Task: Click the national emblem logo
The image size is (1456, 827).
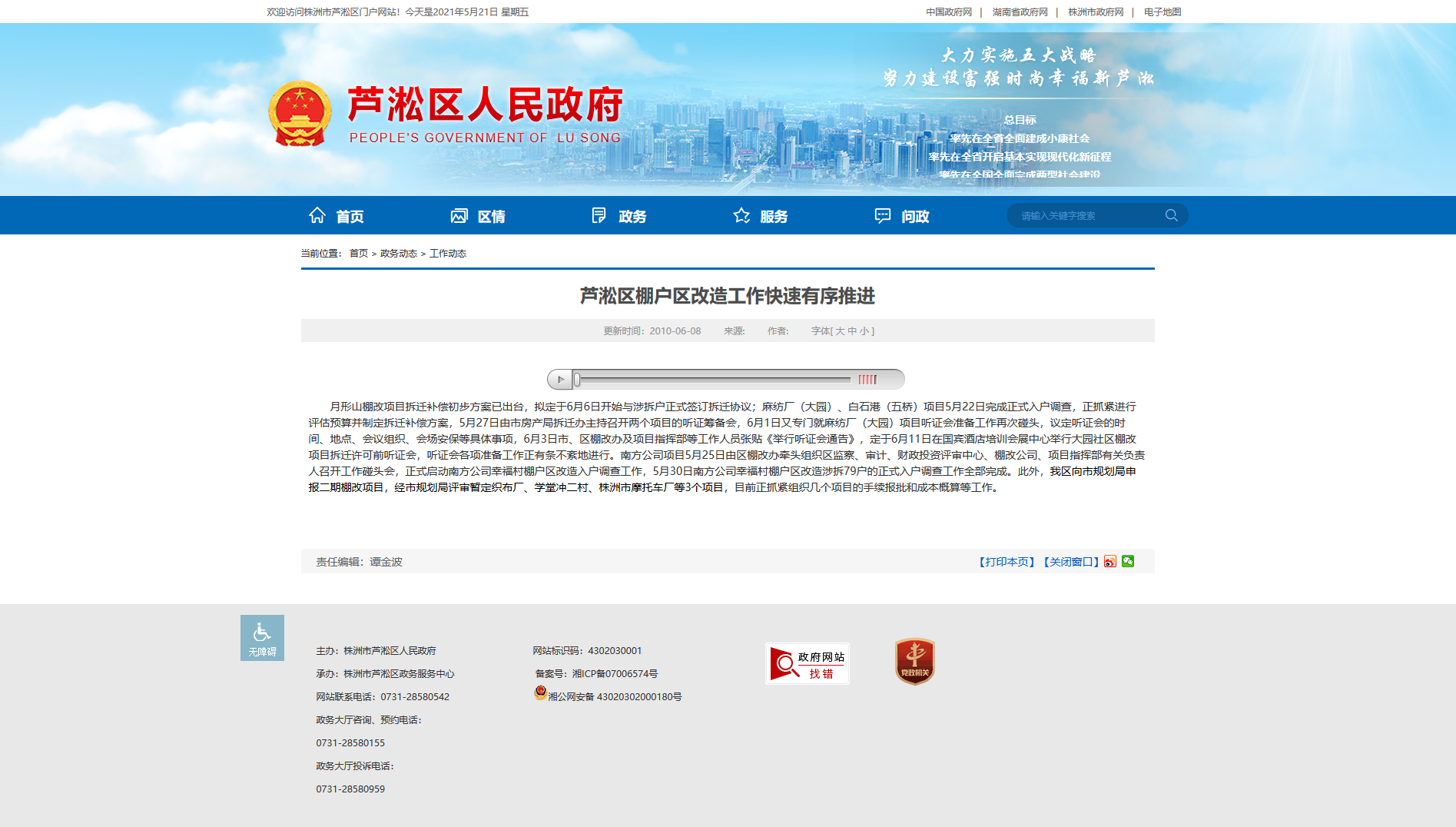Action: click(x=300, y=114)
